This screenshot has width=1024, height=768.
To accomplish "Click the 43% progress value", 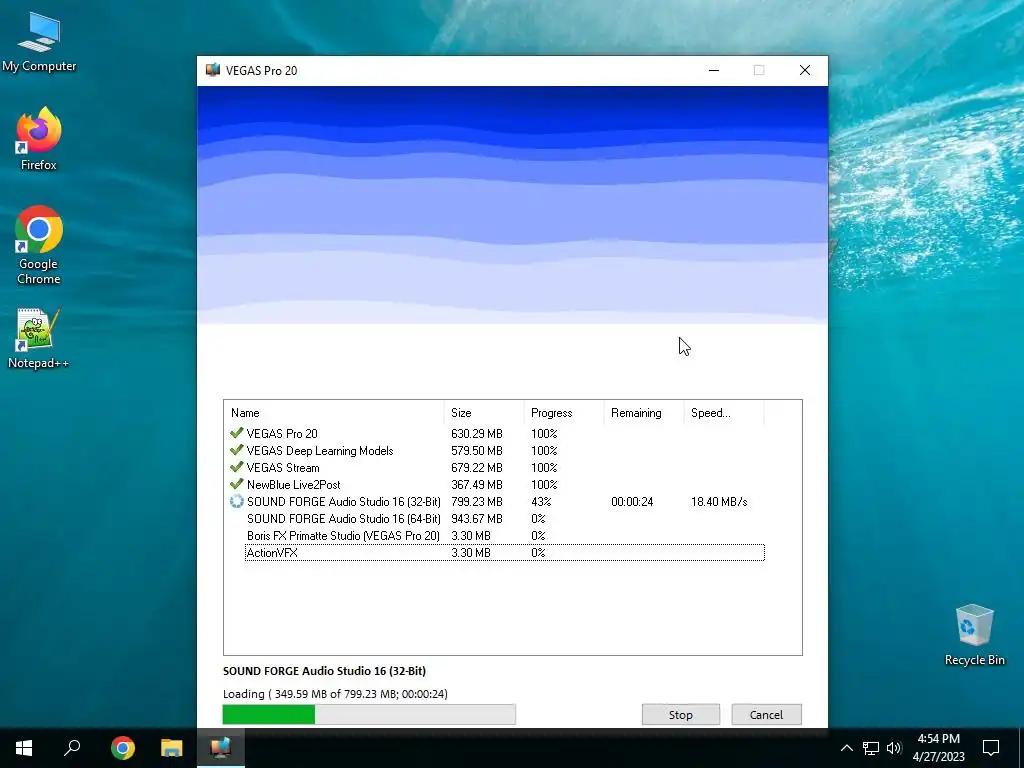I will tap(541, 502).
